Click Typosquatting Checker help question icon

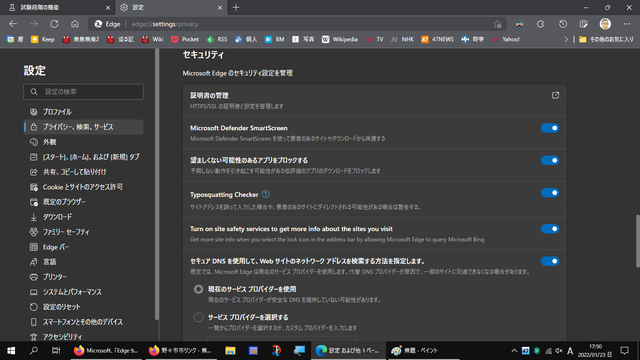pyautogui.click(x=265, y=194)
